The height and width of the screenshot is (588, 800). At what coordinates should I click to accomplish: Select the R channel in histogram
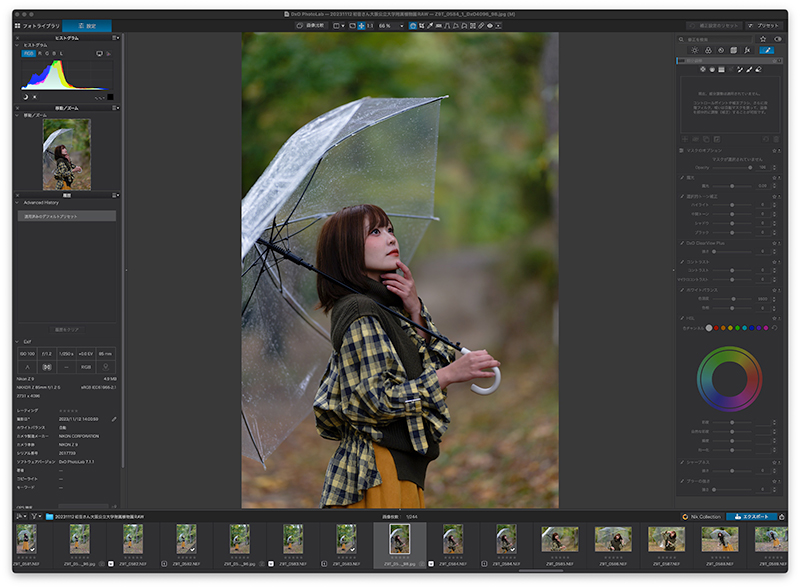pyautogui.click(x=40, y=53)
